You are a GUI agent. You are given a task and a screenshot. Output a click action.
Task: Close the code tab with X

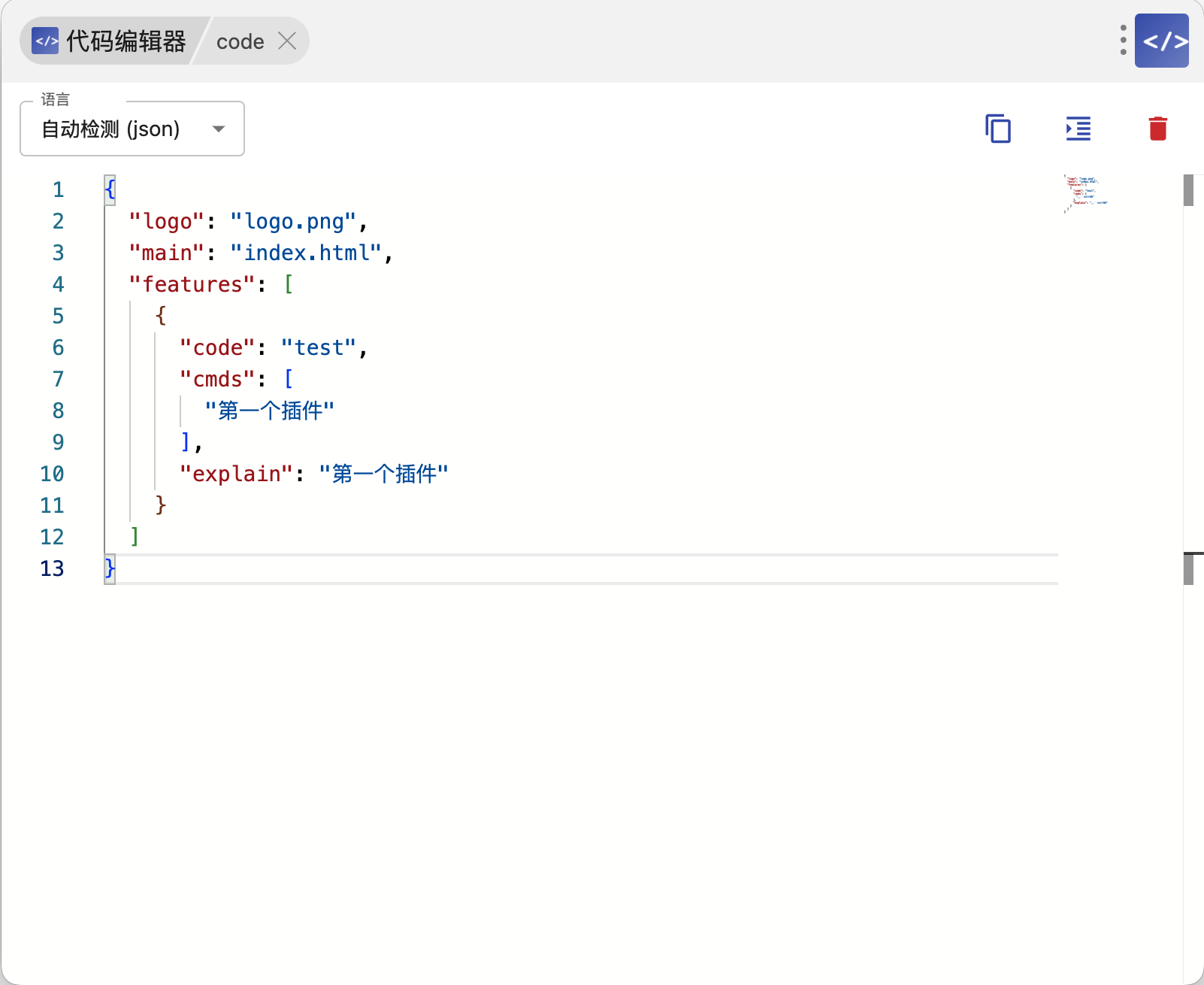[287, 41]
